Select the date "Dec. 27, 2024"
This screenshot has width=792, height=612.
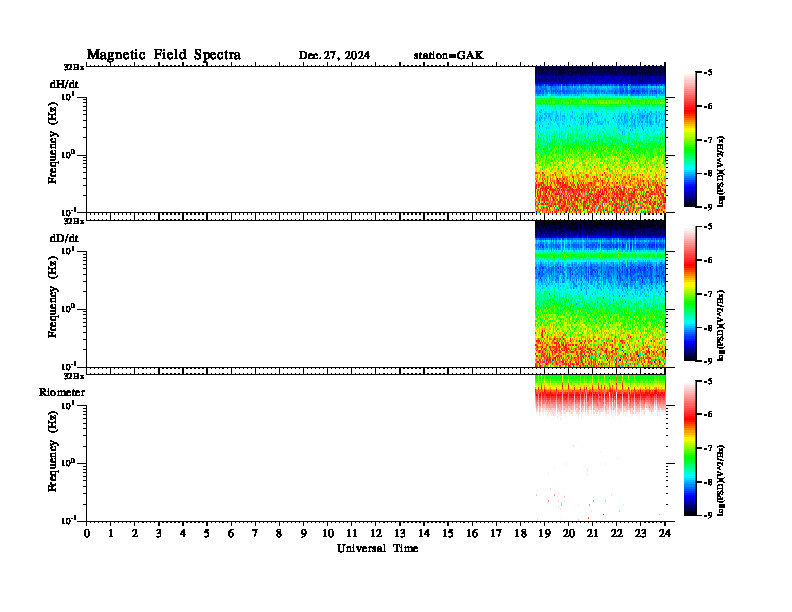[x=334, y=56]
